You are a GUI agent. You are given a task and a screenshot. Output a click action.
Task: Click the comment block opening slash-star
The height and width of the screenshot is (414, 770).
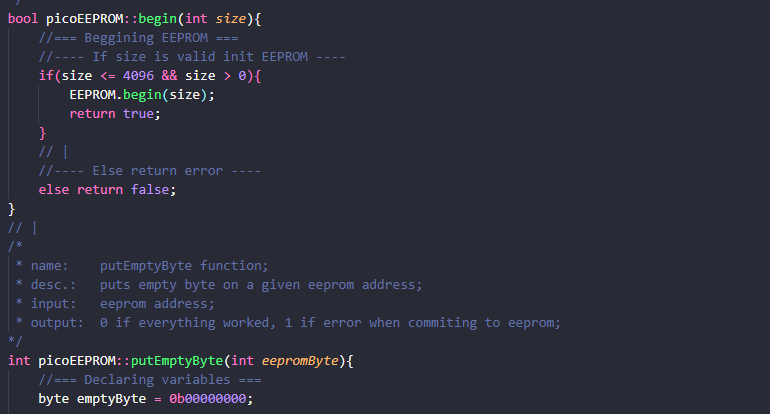[x=15, y=246]
